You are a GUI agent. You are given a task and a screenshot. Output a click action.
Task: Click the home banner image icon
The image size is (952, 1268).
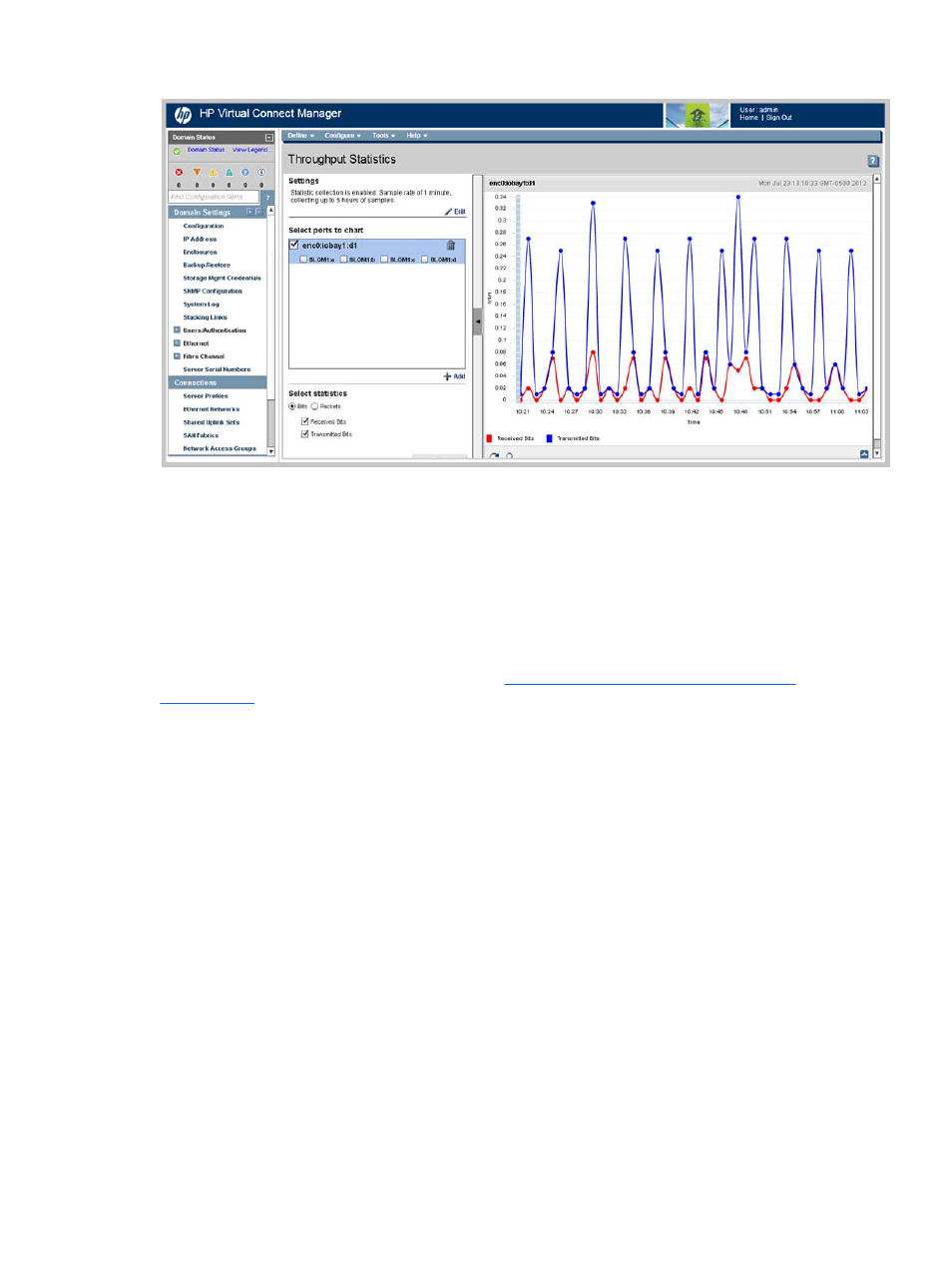pyautogui.click(x=698, y=116)
